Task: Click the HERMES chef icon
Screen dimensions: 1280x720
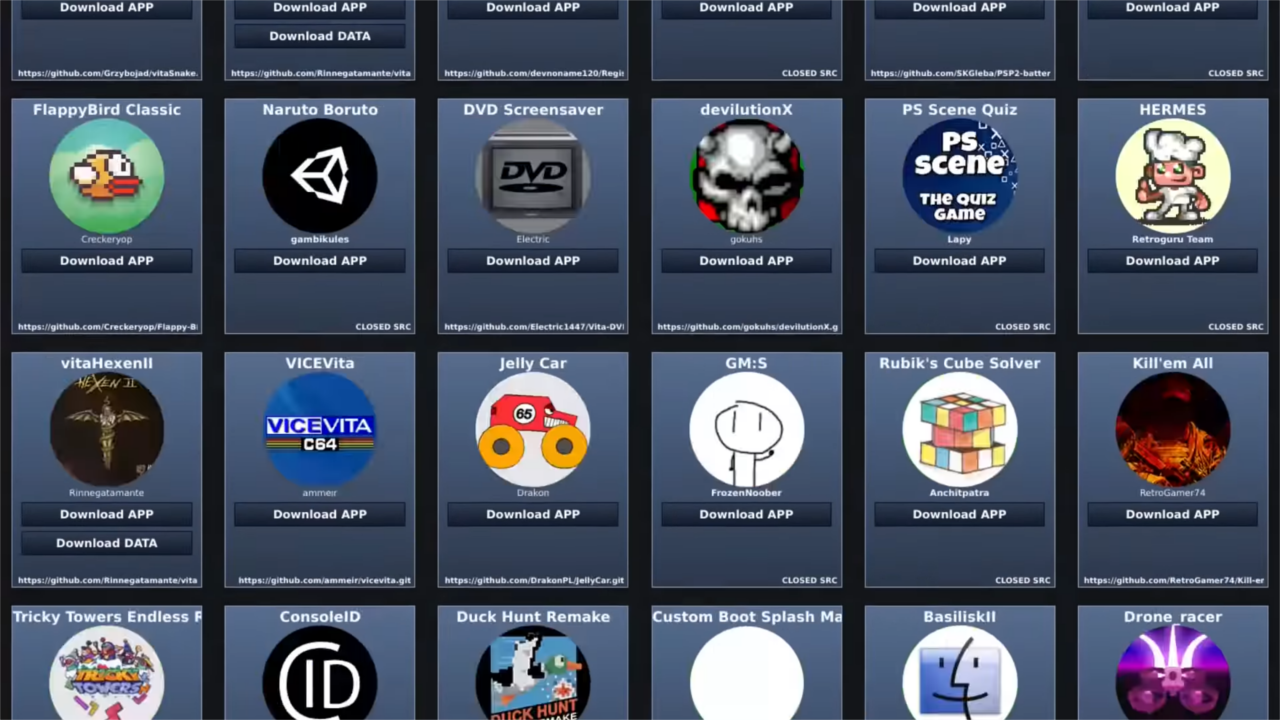Action: click(x=1172, y=176)
